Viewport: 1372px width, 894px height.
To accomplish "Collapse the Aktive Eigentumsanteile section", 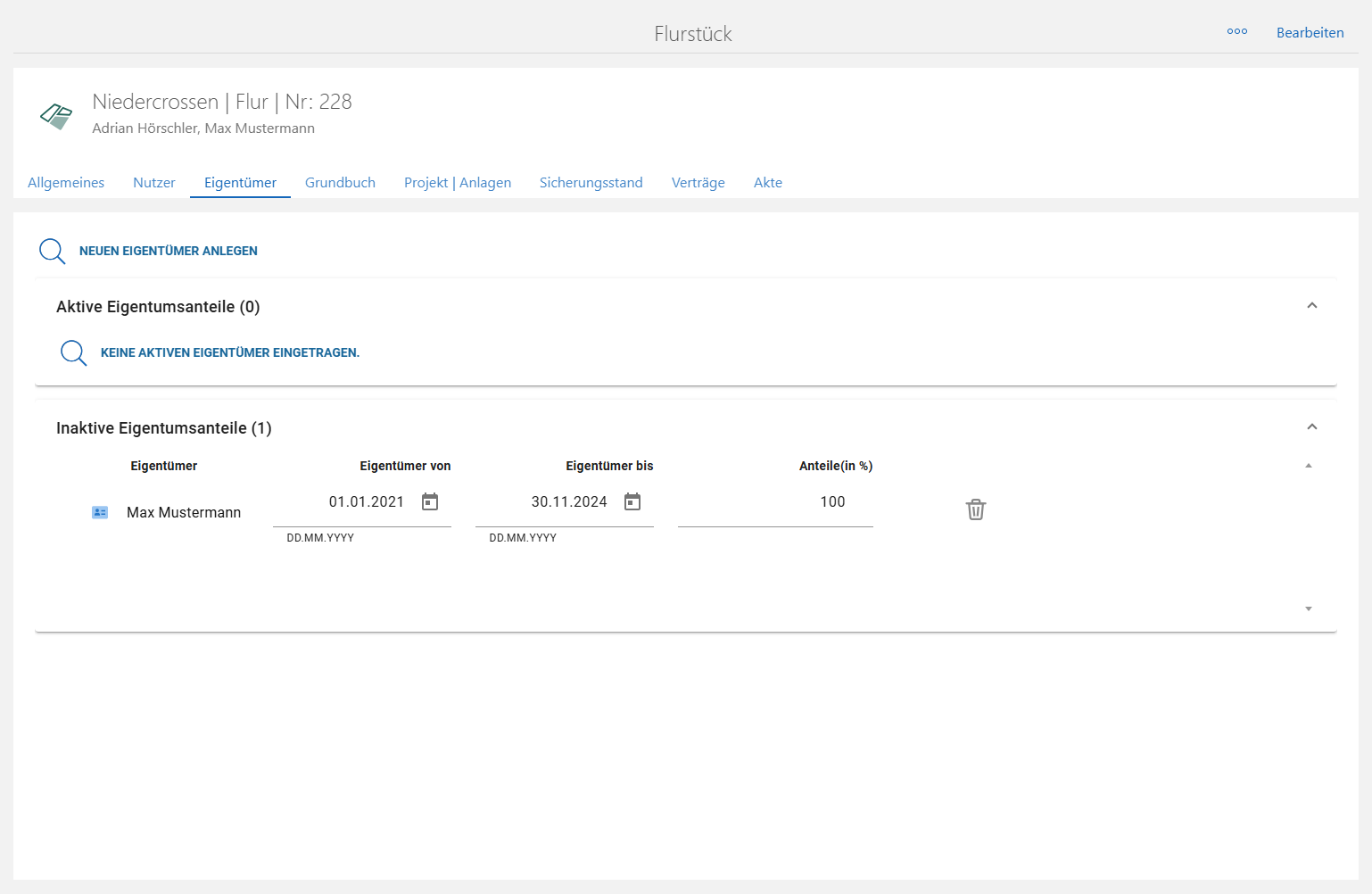I will click(x=1311, y=306).
